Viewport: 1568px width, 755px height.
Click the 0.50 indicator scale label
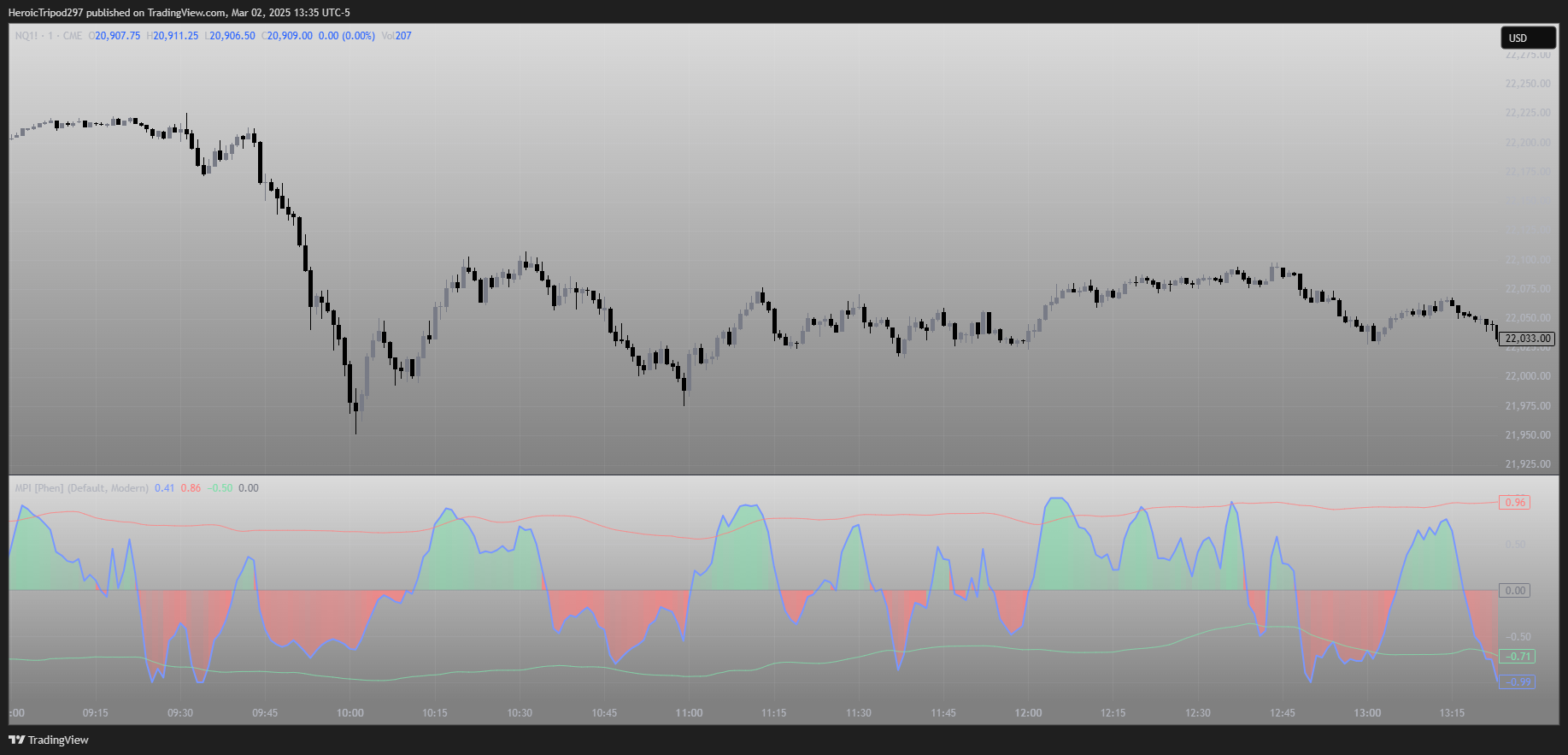click(1516, 545)
